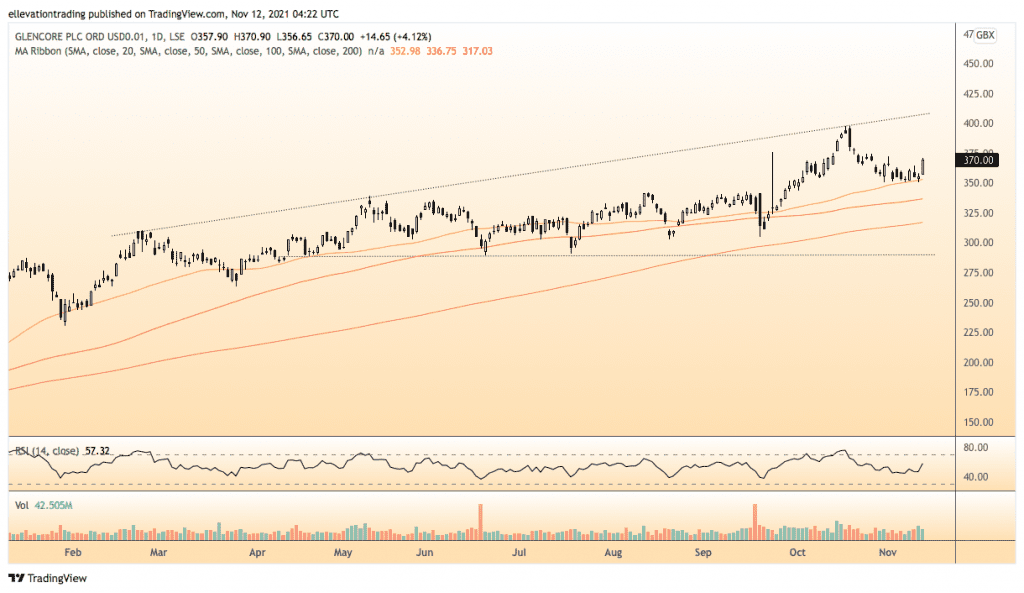Click the H370.90 high price value
This screenshot has width=1024, height=593.
point(251,37)
